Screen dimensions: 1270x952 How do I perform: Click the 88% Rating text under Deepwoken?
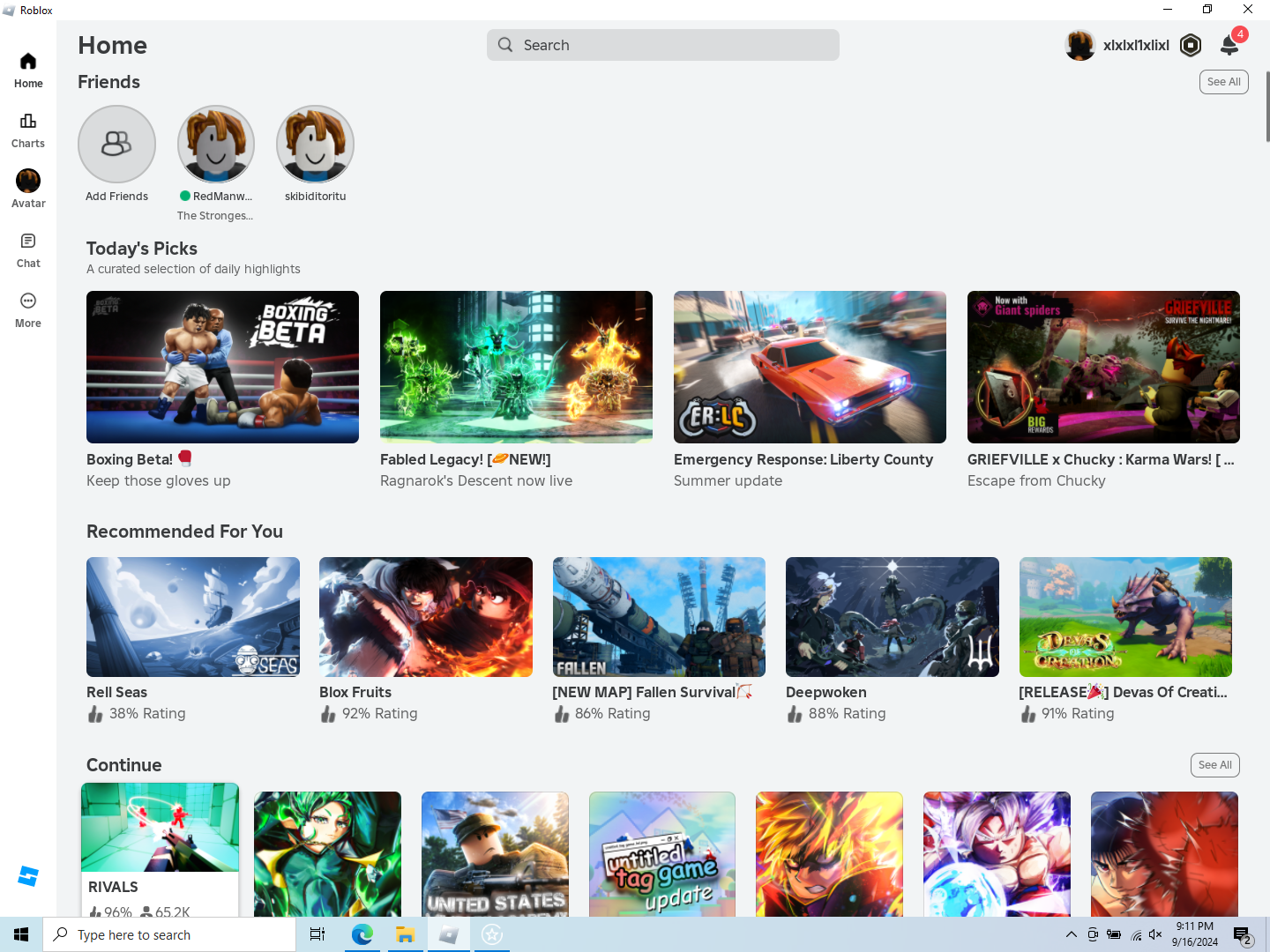(848, 713)
